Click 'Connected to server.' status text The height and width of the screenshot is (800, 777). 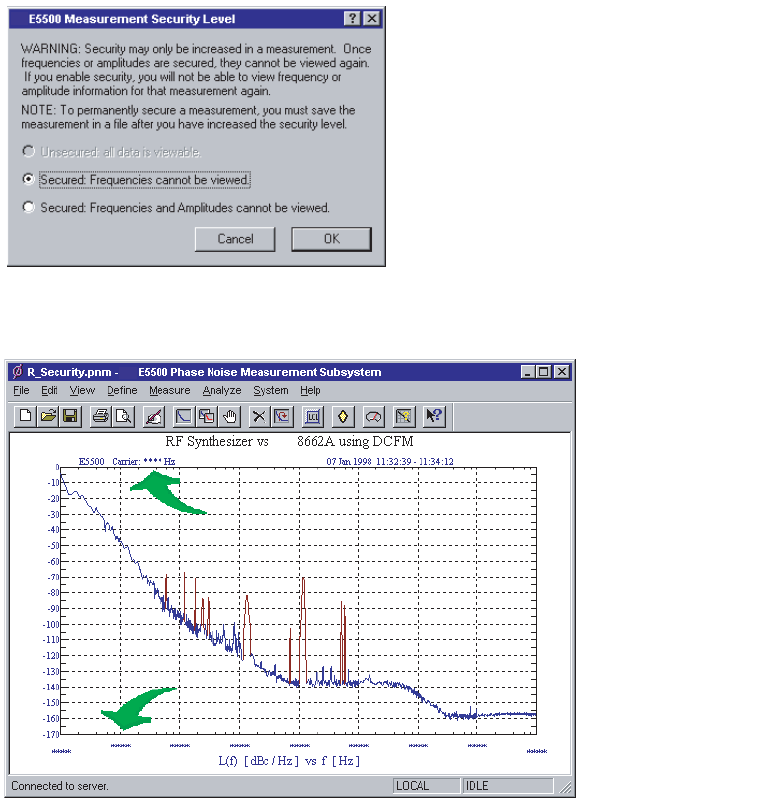coord(60,786)
